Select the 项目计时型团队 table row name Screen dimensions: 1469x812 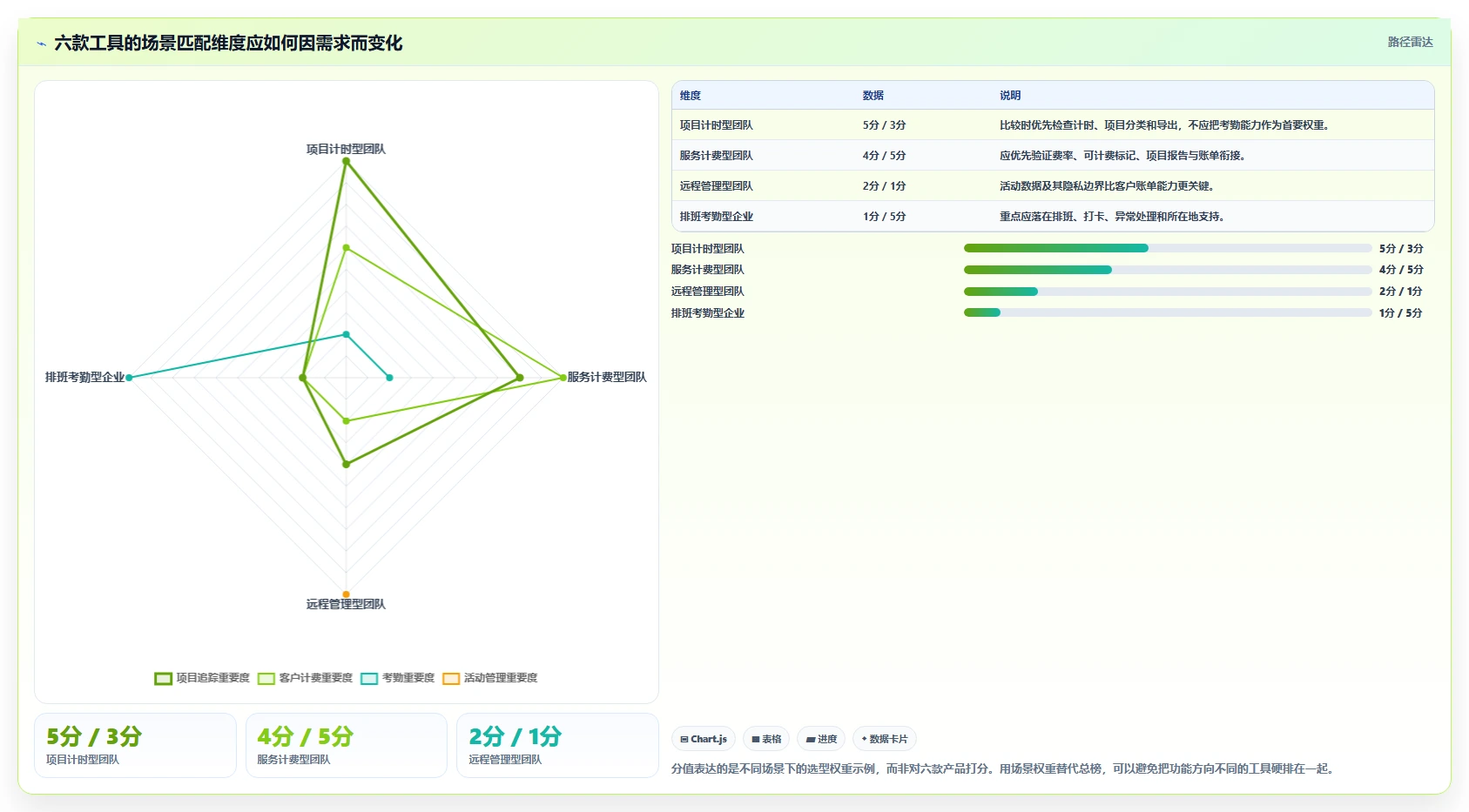click(x=717, y=125)
